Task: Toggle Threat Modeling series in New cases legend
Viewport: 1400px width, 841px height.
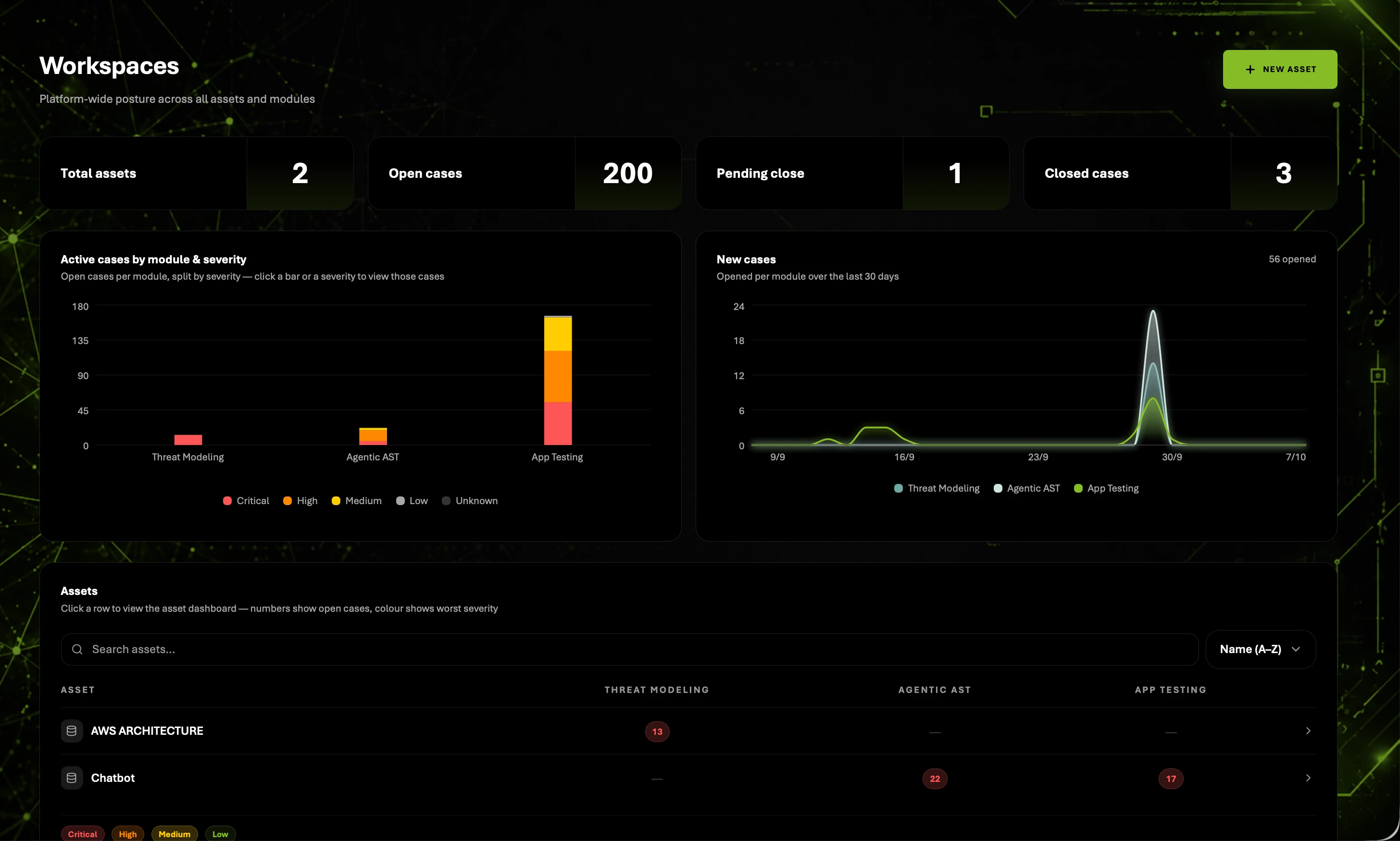Action: 937,489
